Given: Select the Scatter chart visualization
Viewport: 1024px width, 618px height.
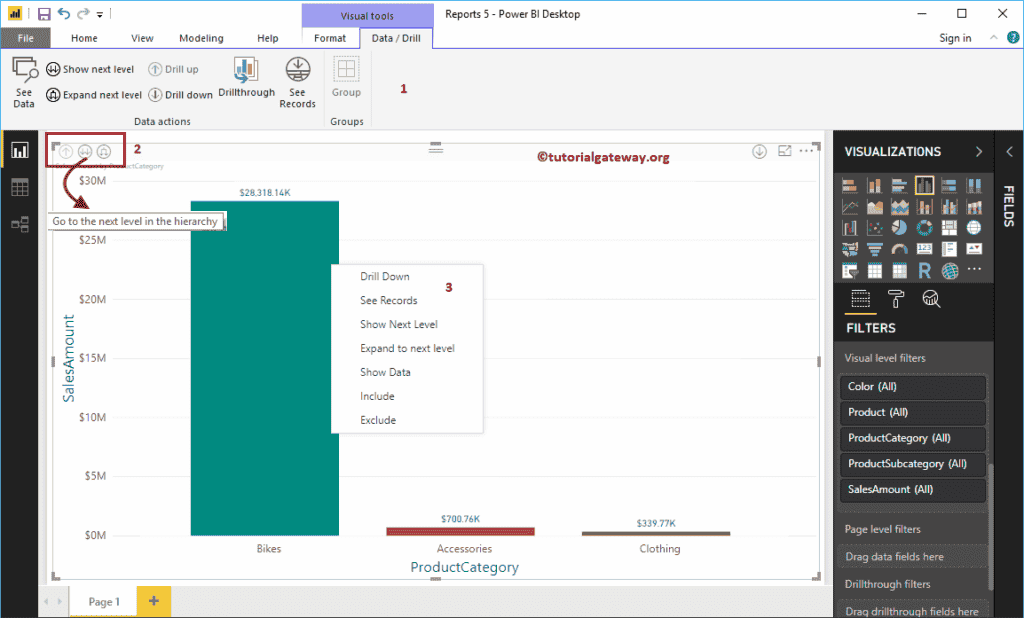Looking at the screenshot, I should point(874,227).
